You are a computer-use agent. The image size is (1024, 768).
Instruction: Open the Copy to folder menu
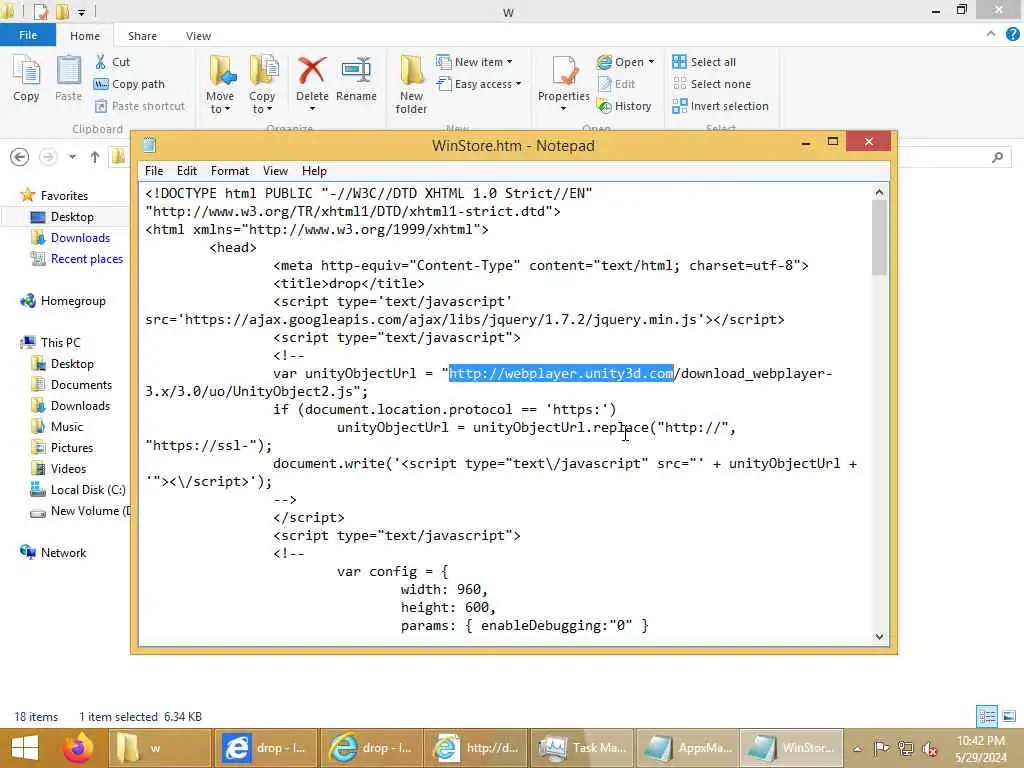(x=262, y=85)
